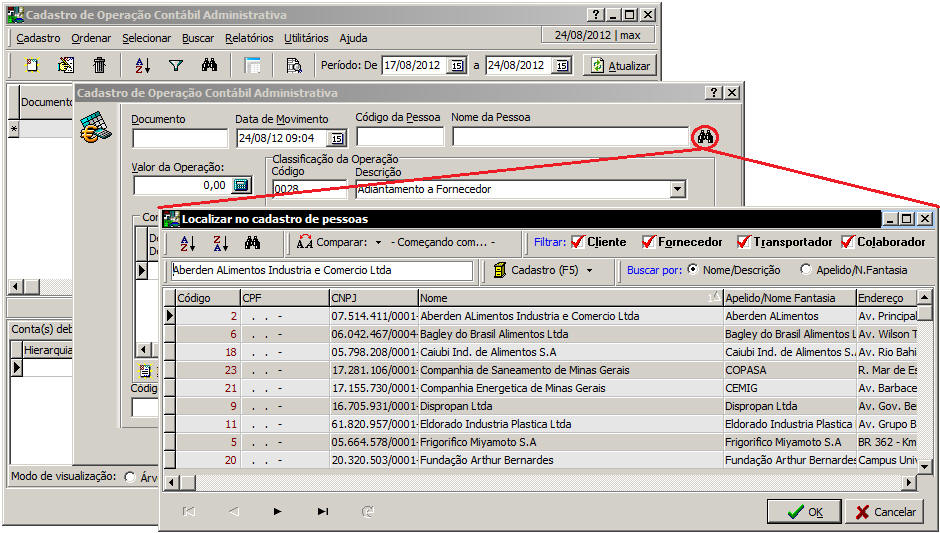This screenshot has width=940, height=533.
Task: Click the trash can delete icon
Action: 99,66
